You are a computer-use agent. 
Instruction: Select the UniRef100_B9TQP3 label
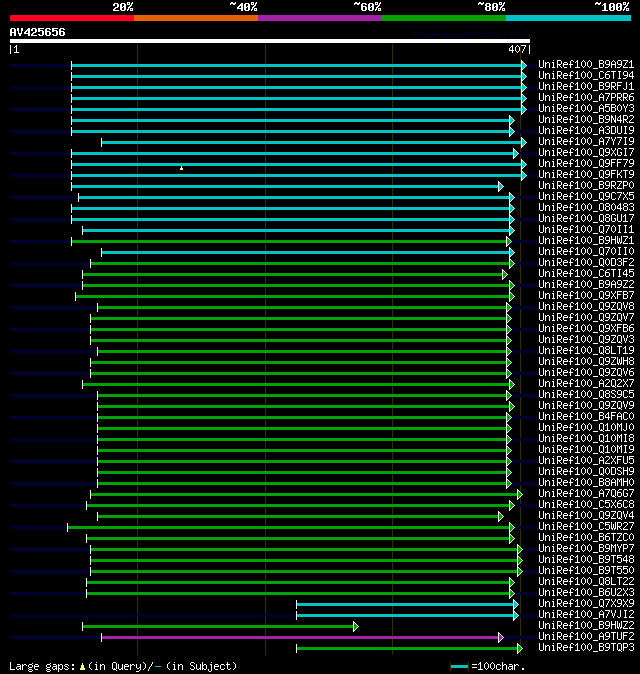pos(586,647)
